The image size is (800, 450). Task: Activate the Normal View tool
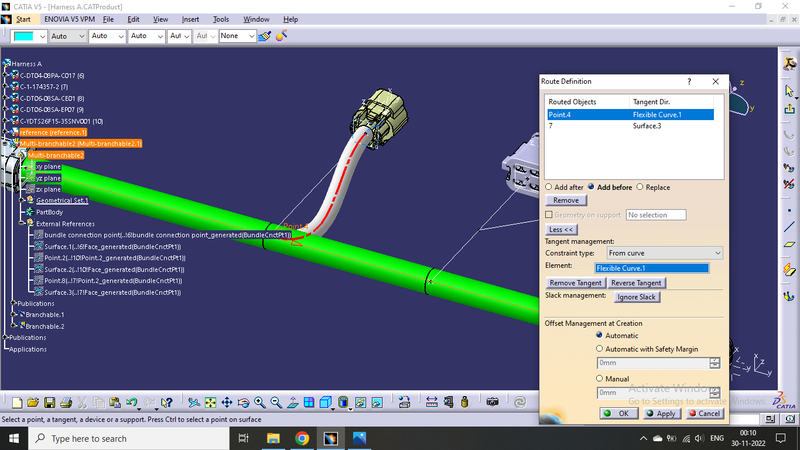click(293, 403)
